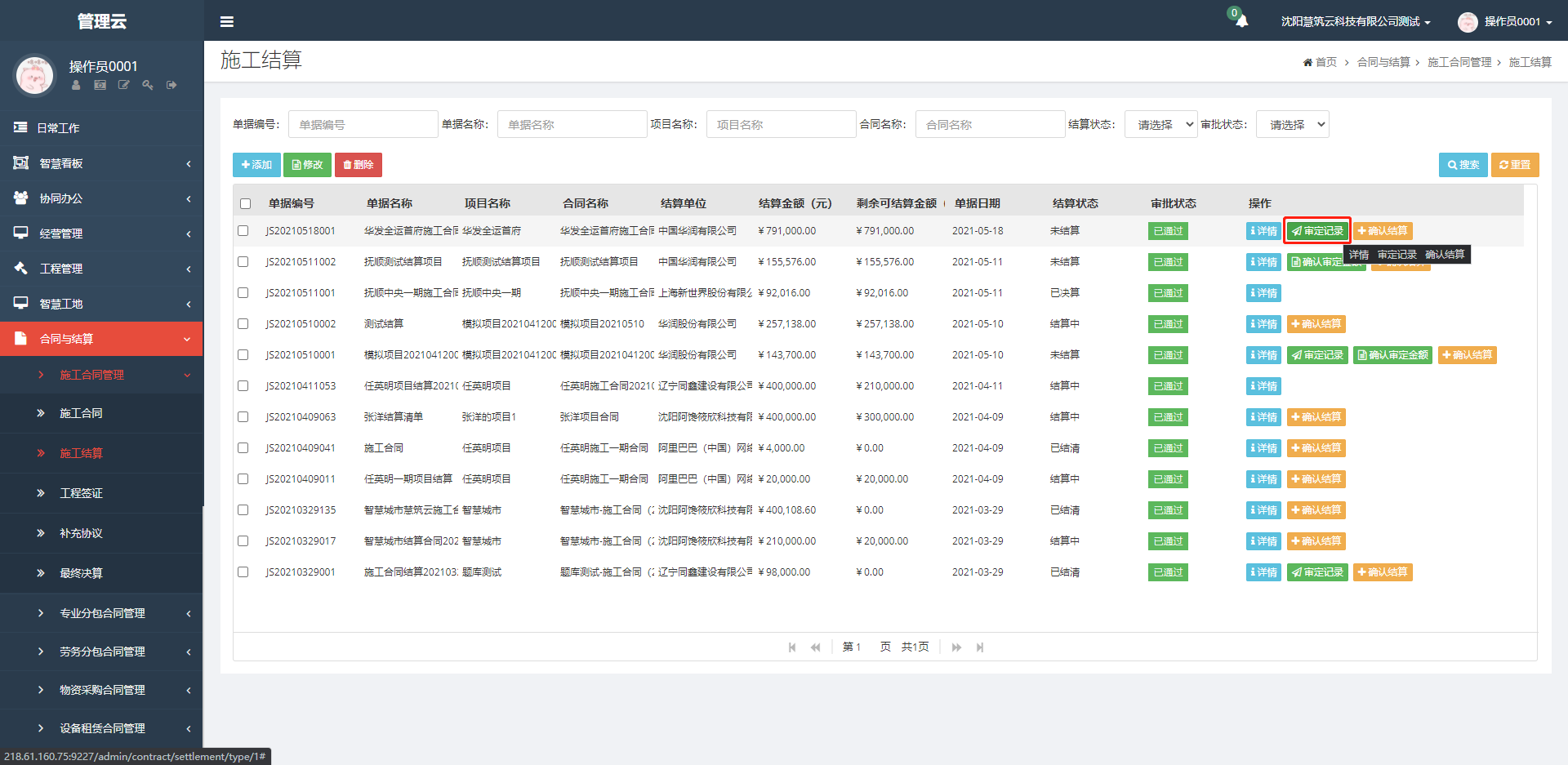Open 最终决算 submenu item
Viewport: 1568px width, 765px height.
(x=101, y=573)
